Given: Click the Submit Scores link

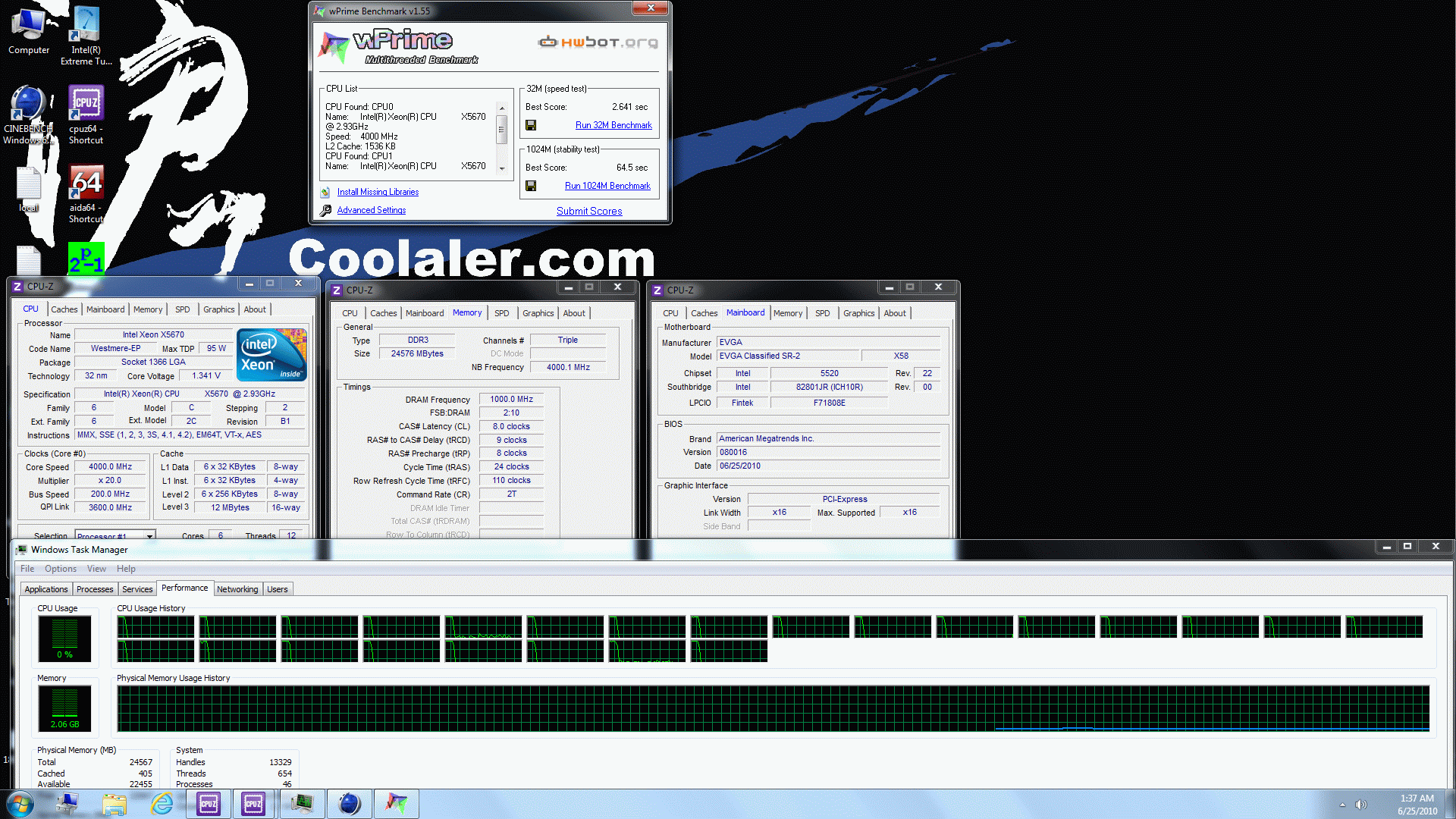Looking at the screenshot, I should click(589, 212).
